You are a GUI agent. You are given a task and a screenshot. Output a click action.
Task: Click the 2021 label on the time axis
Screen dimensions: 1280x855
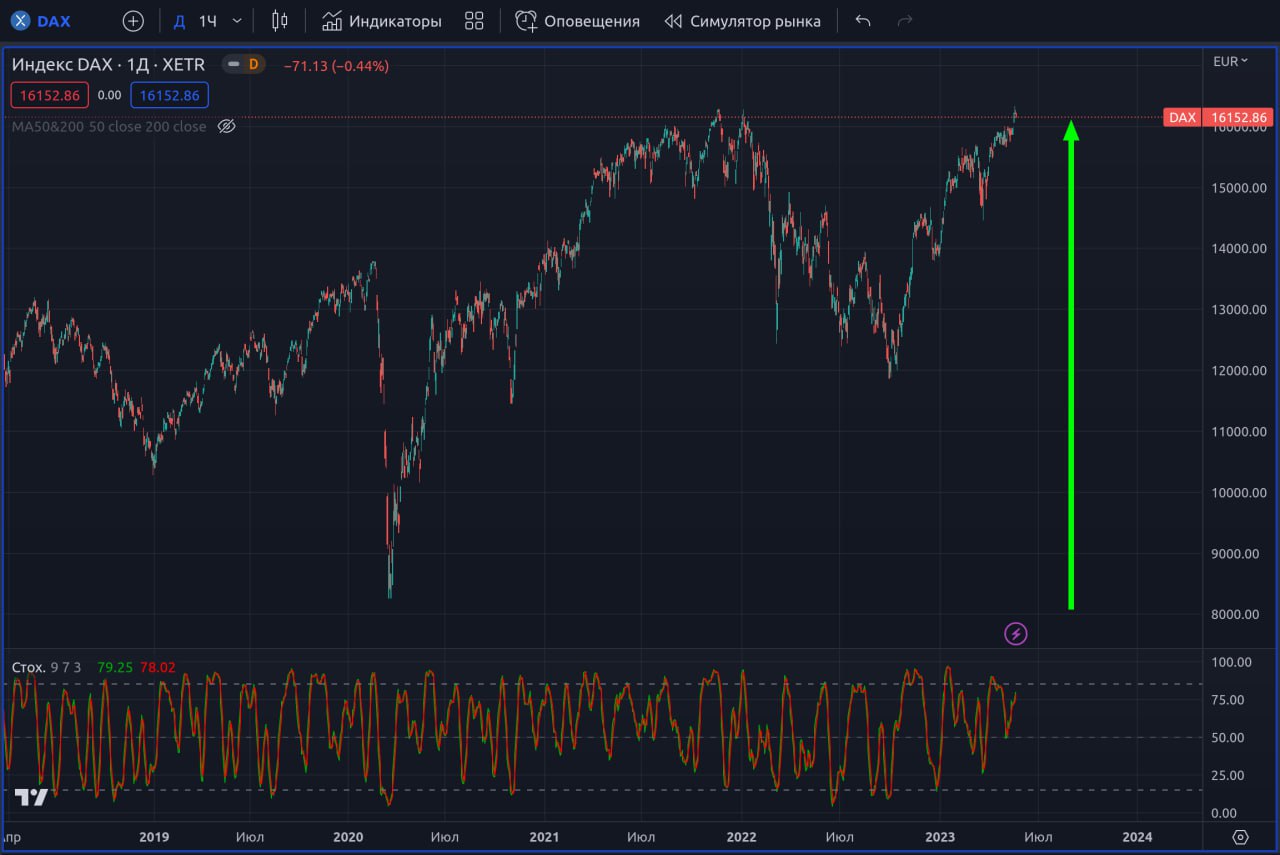pos(544,837)
